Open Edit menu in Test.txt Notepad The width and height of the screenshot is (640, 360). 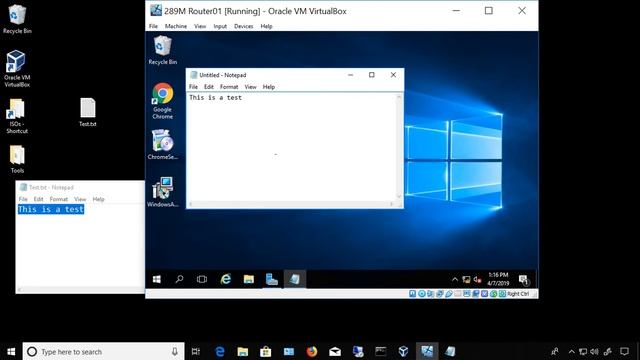[38, 199]
